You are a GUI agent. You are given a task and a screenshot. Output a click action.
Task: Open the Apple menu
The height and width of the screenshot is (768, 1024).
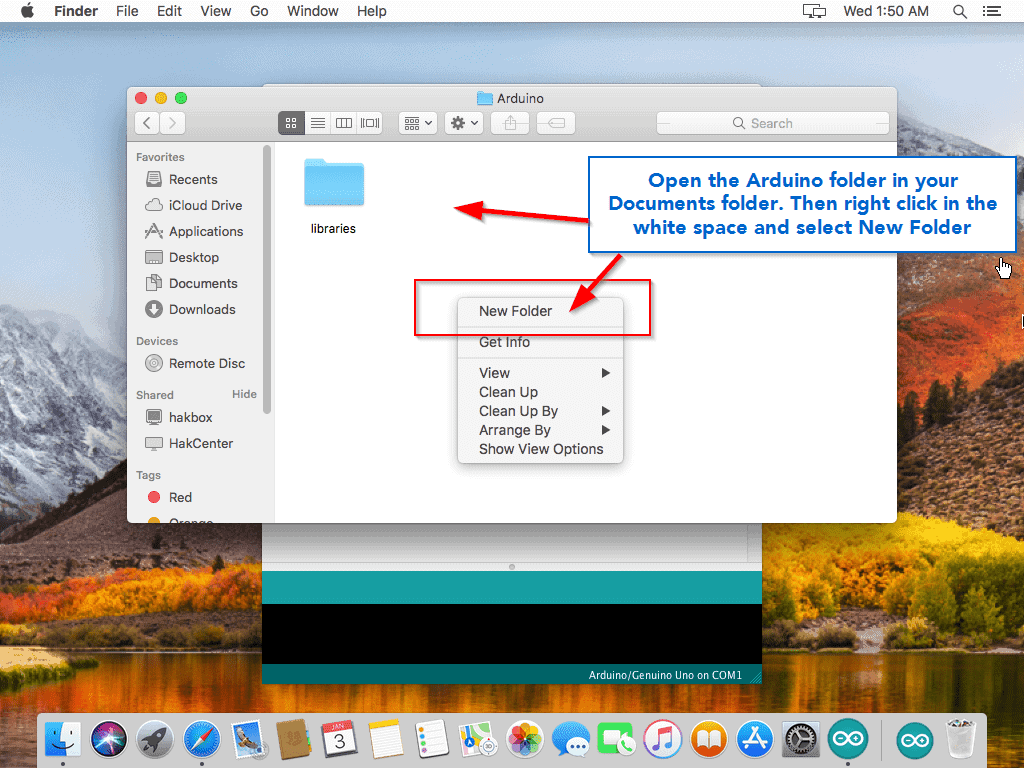pos(27,11)
